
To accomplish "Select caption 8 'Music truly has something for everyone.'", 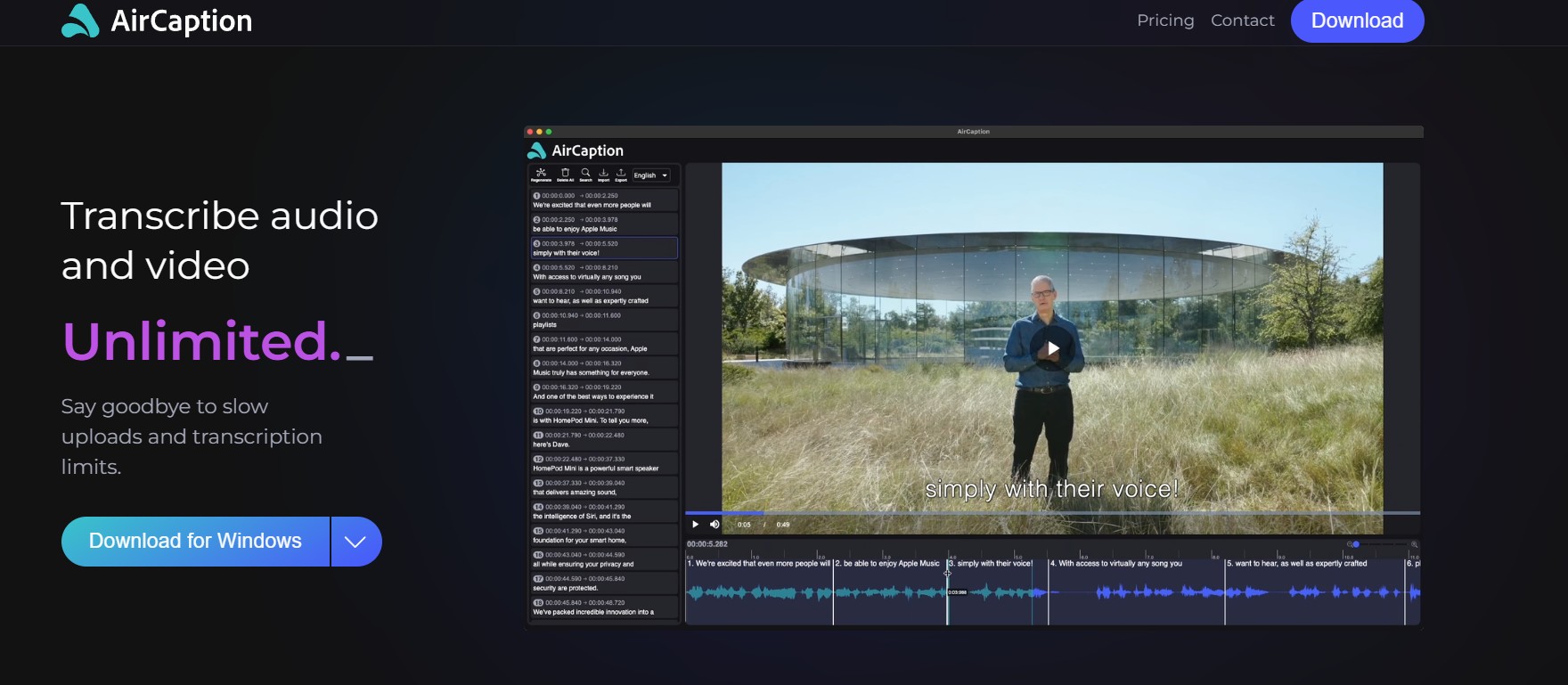I will click(x=605, y=368).
